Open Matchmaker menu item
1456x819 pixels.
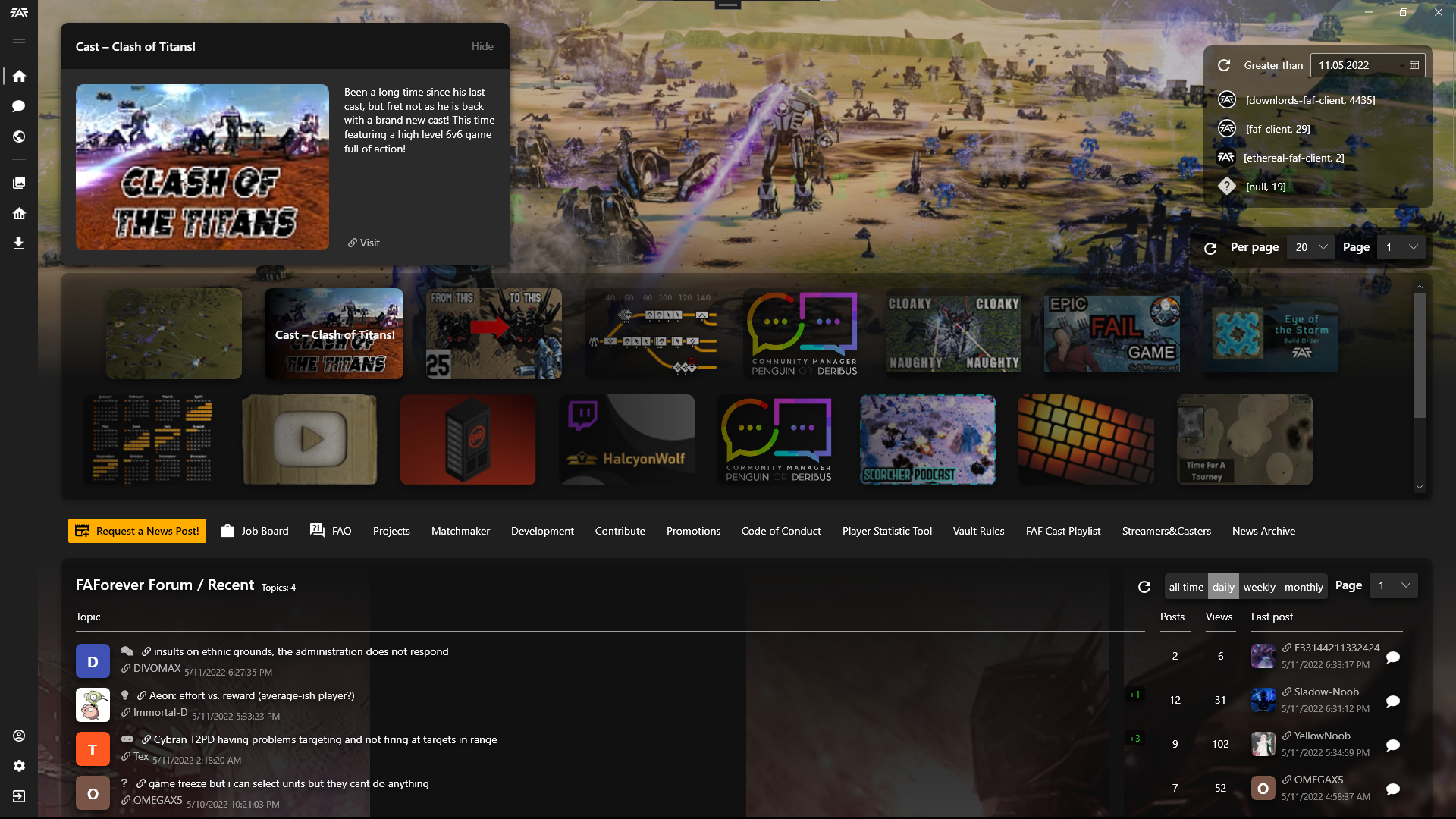(460, 531)
